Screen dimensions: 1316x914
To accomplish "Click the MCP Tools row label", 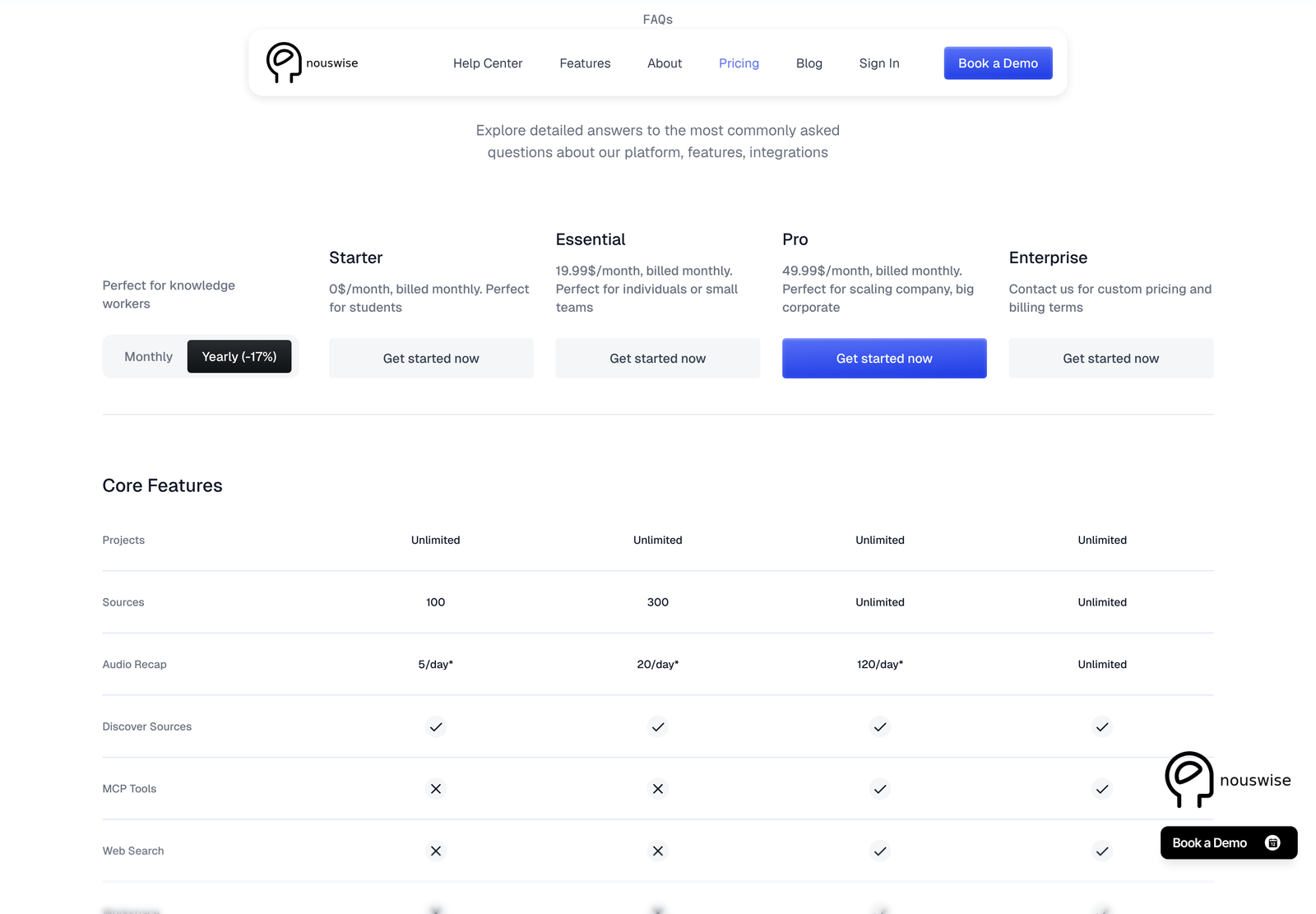I will (129, 788).
